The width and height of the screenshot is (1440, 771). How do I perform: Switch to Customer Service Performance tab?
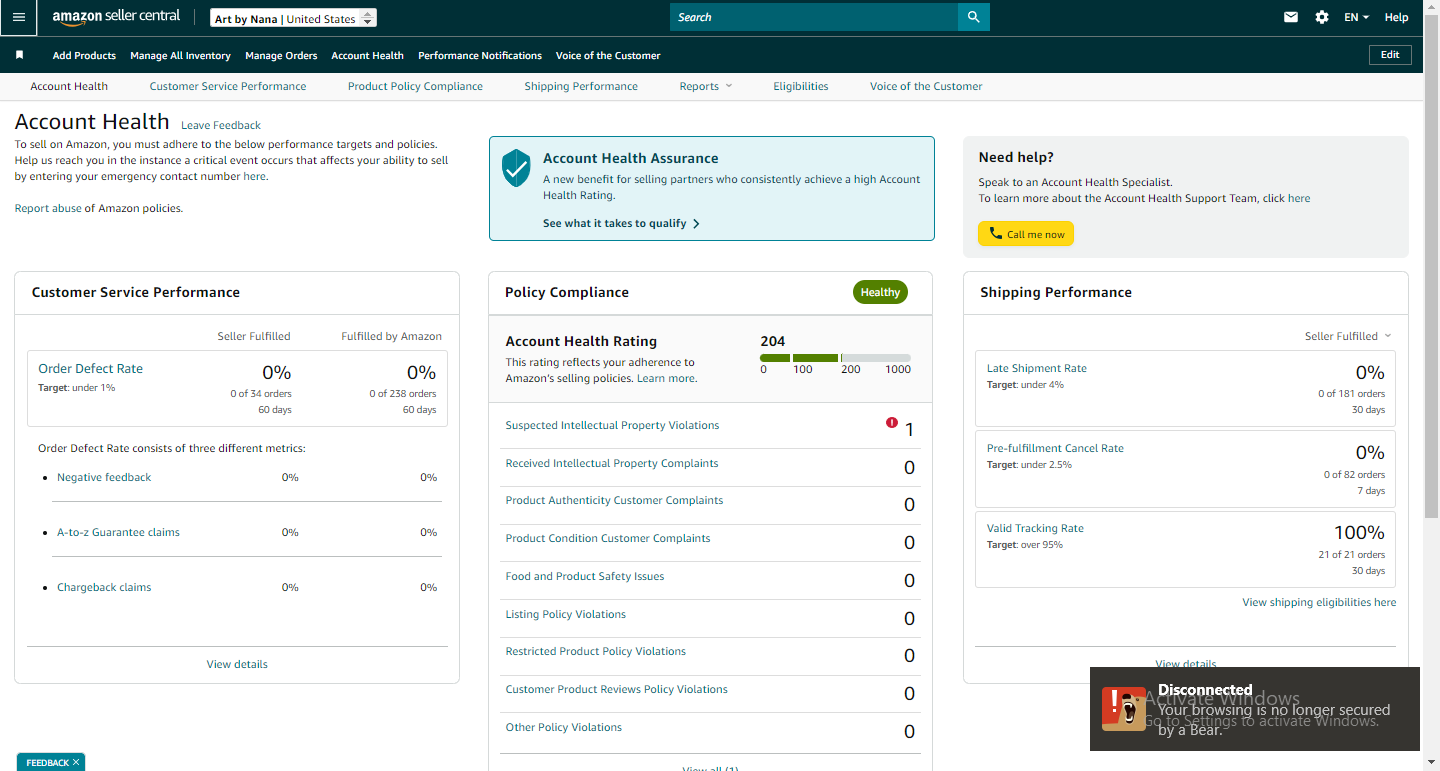tap(228, 86)
